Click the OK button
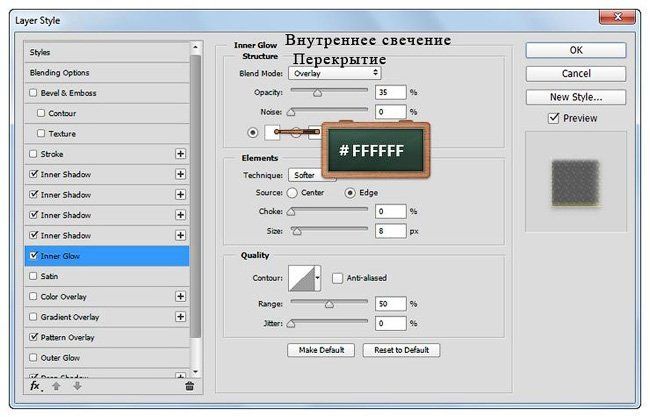 [576, 50]
